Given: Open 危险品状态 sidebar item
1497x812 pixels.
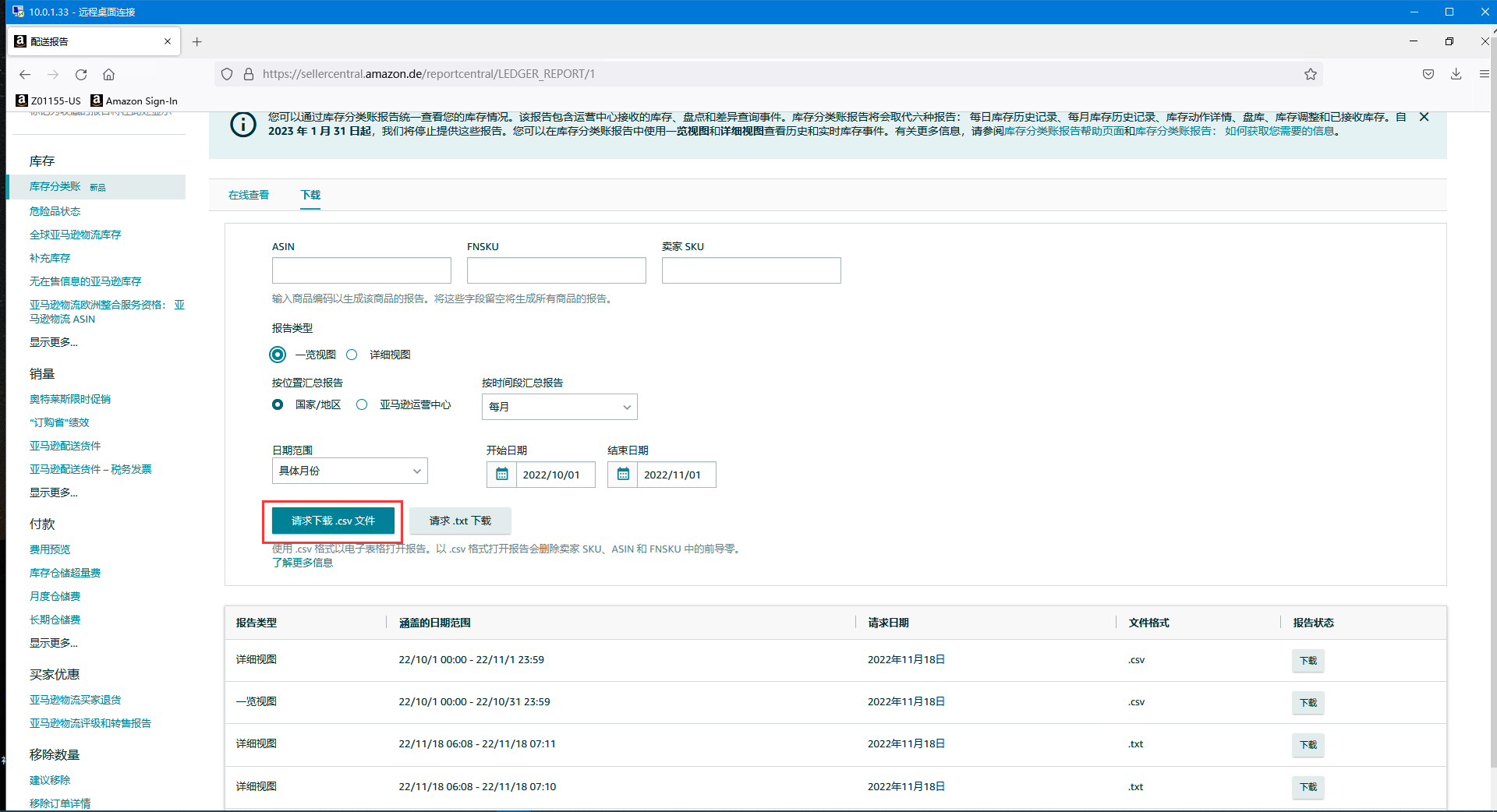Looking at the screenshot, I should pos(55,211).
